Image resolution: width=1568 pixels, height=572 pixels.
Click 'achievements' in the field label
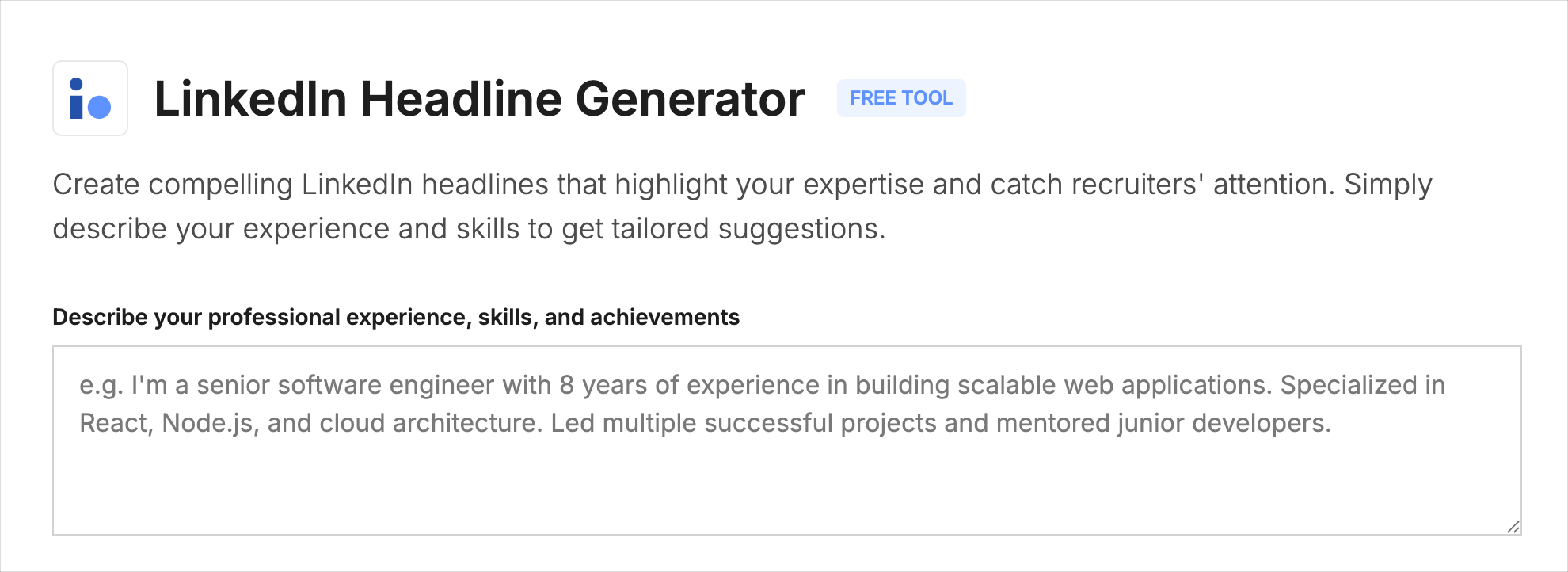(664, 317)
